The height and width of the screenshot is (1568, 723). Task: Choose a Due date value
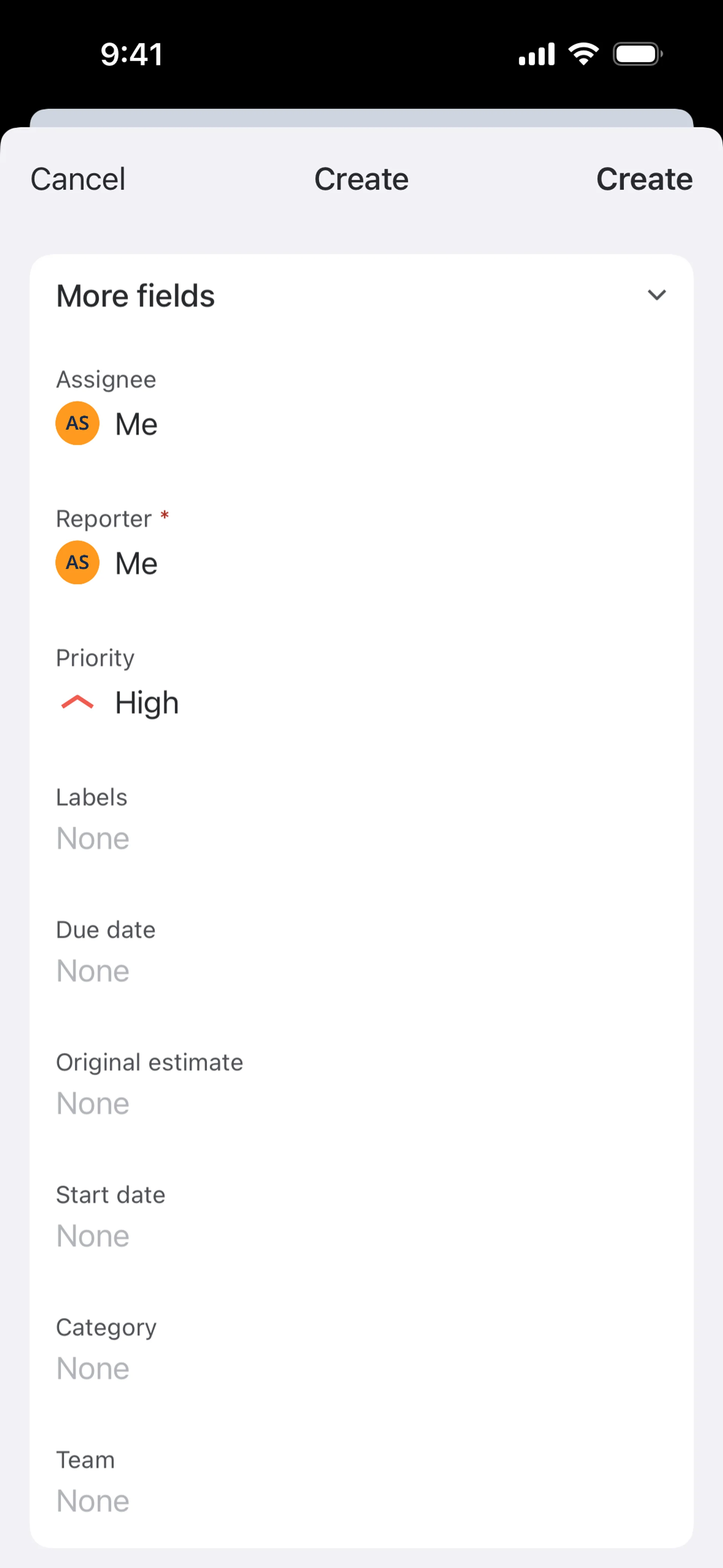click(x=93, y=971)
